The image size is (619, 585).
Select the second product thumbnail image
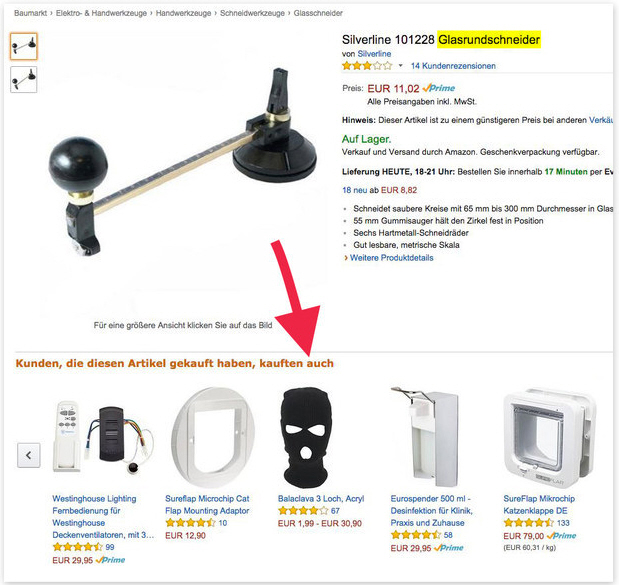24,79
